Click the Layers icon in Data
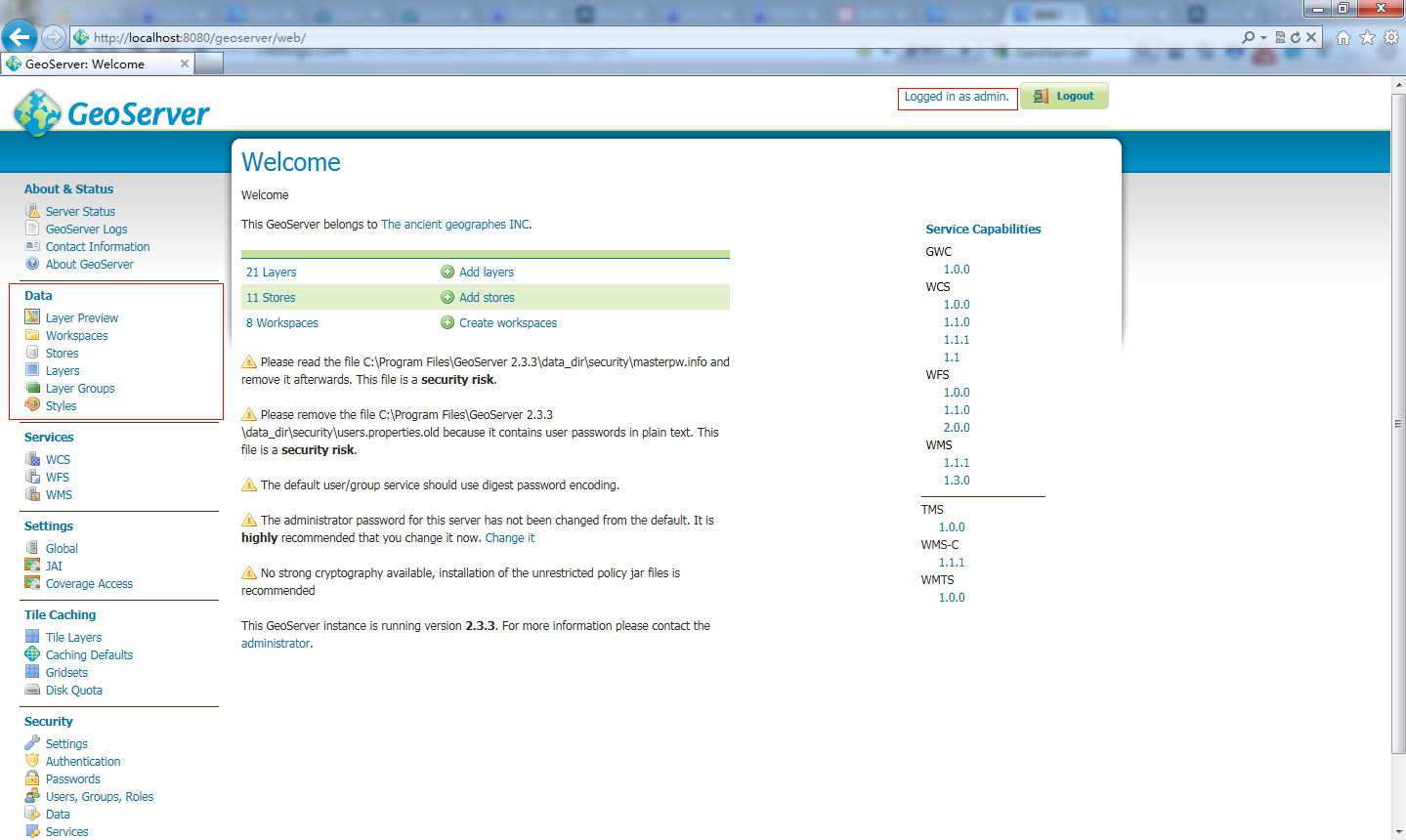This screenshot has height=840, width=1406. click(x=32, y=370)
